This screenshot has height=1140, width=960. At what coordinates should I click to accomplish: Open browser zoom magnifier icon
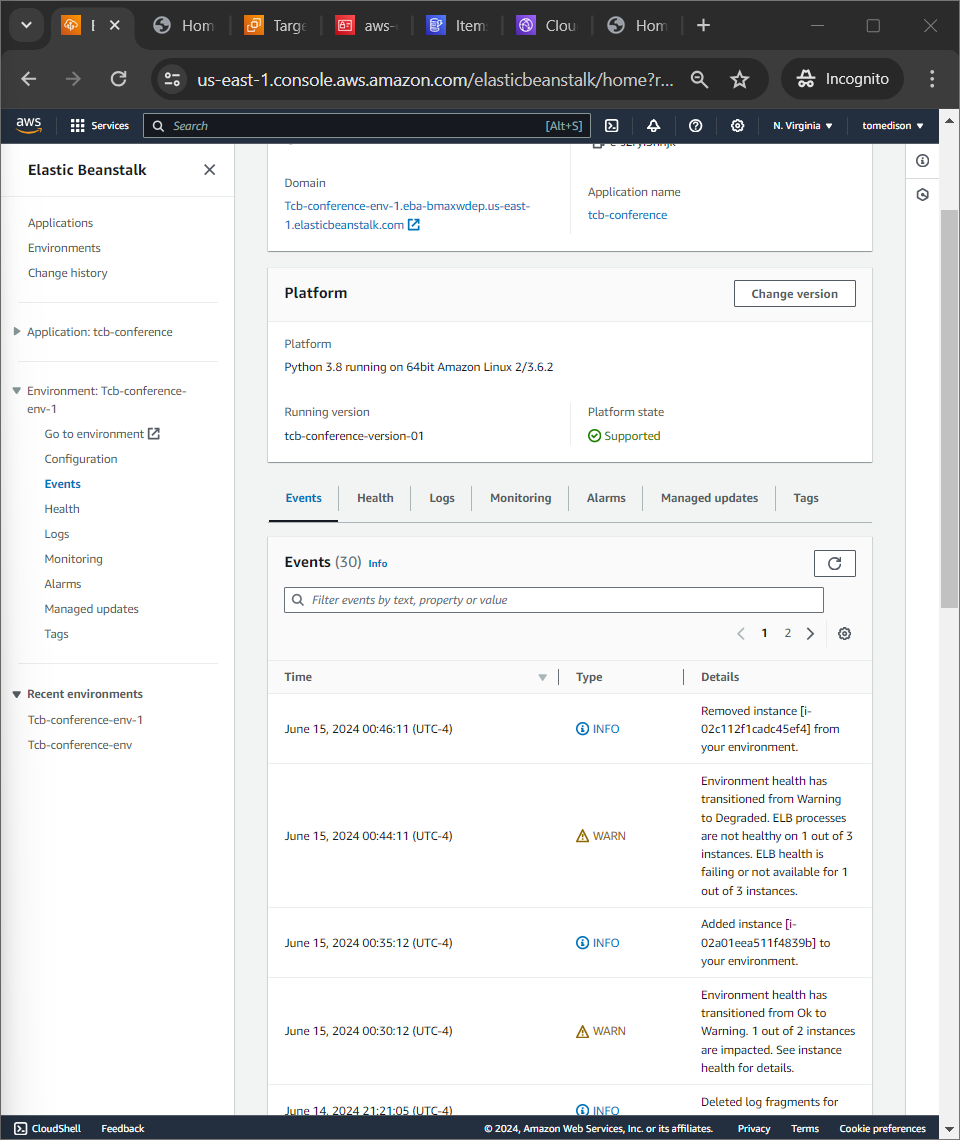pos(699,79)
